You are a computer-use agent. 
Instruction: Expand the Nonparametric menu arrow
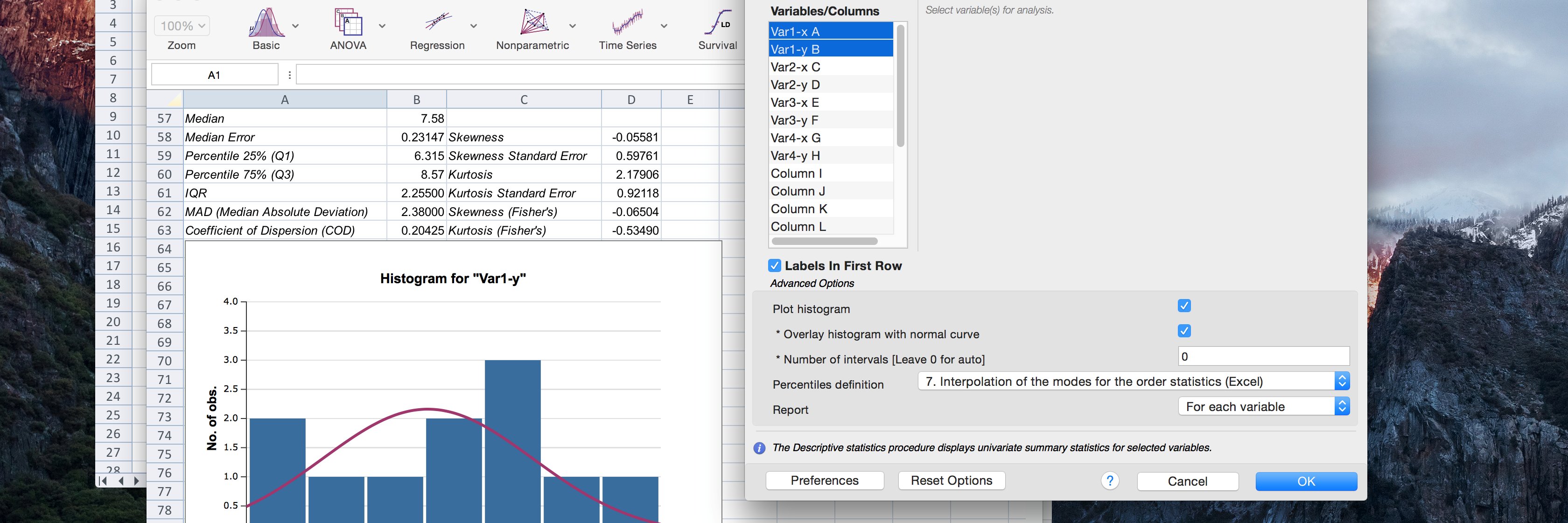[x=572, y=26]
